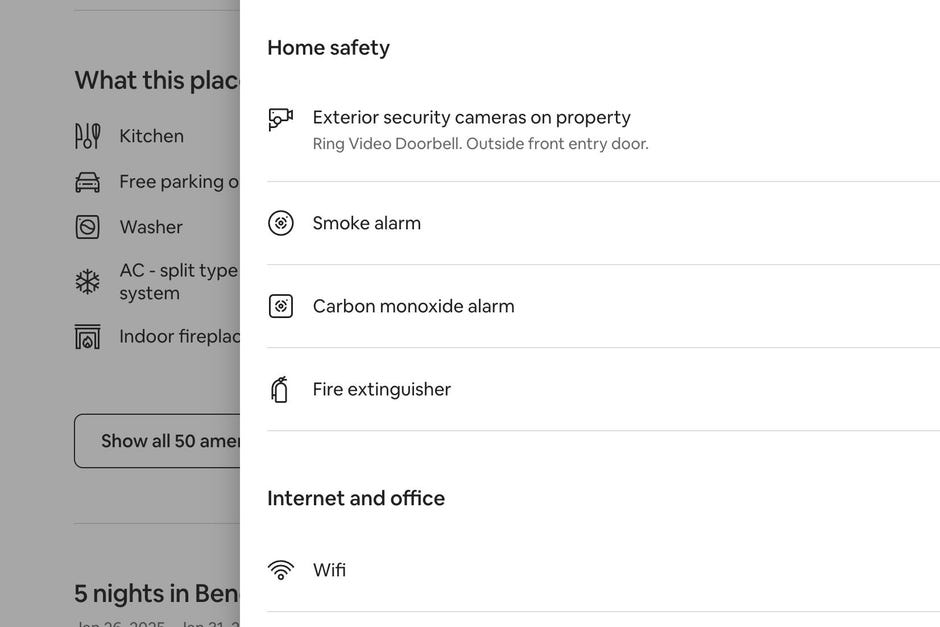Select the Carbon monoxide alarm entry

tap(603, 306)
